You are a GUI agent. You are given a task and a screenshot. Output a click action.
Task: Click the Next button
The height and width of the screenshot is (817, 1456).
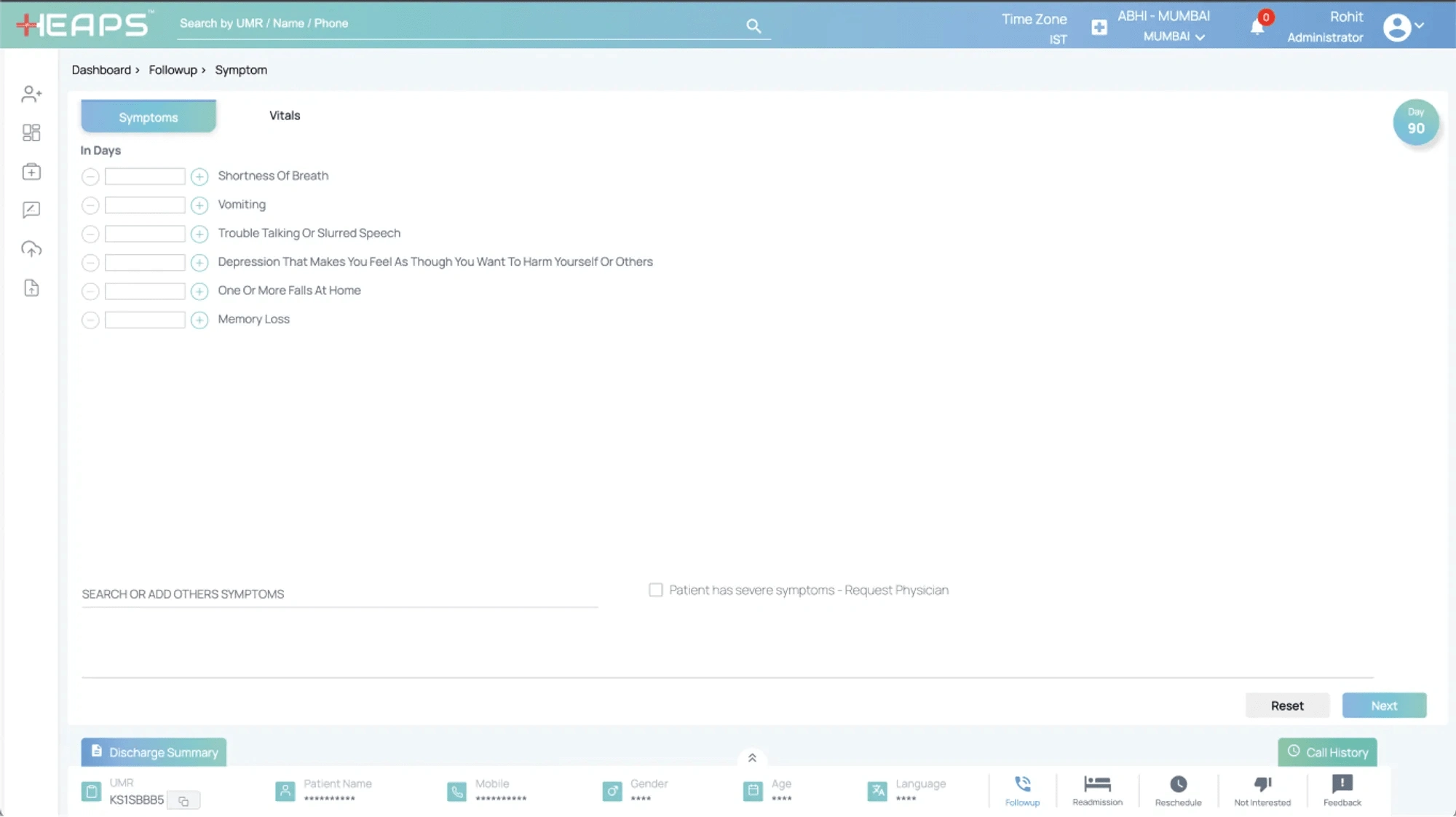click(1384, 706)
